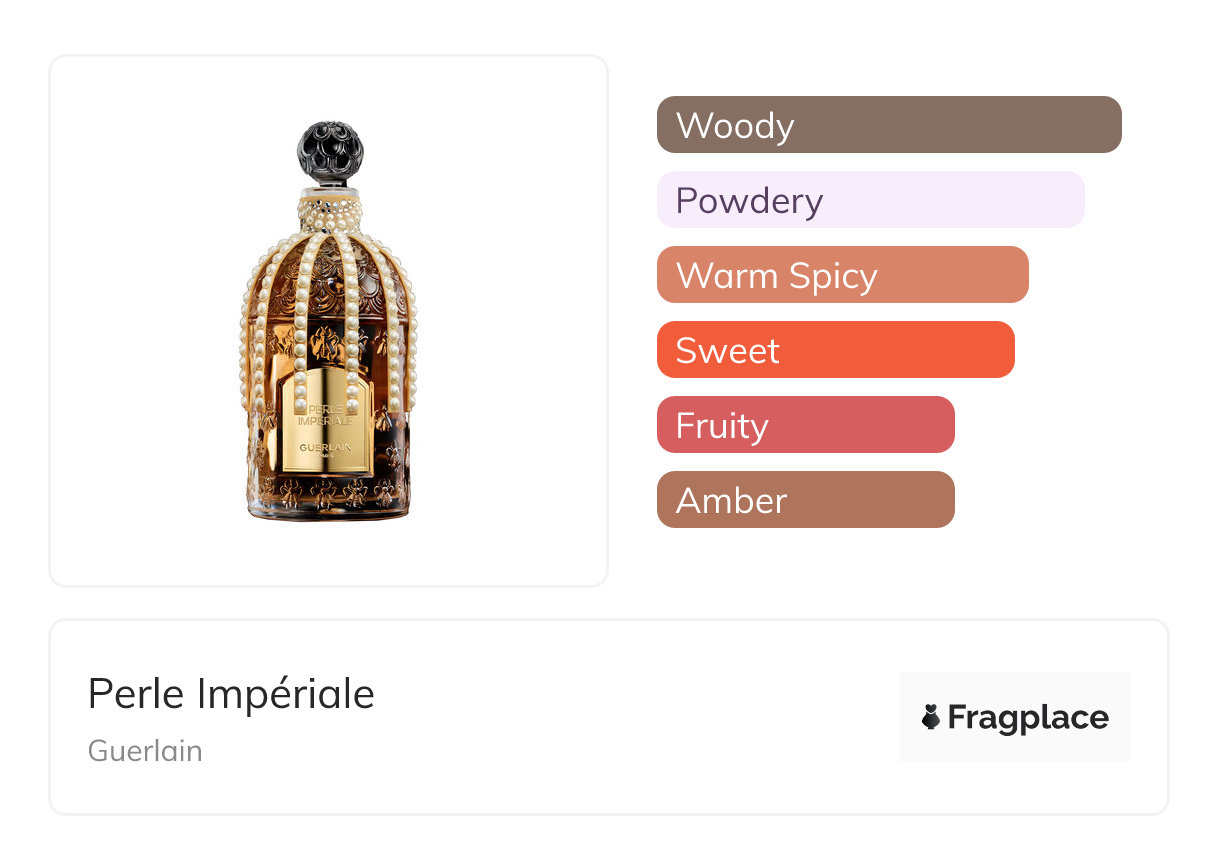
Task: Open the Perle Impériale fragrance title
Action: 231,694
